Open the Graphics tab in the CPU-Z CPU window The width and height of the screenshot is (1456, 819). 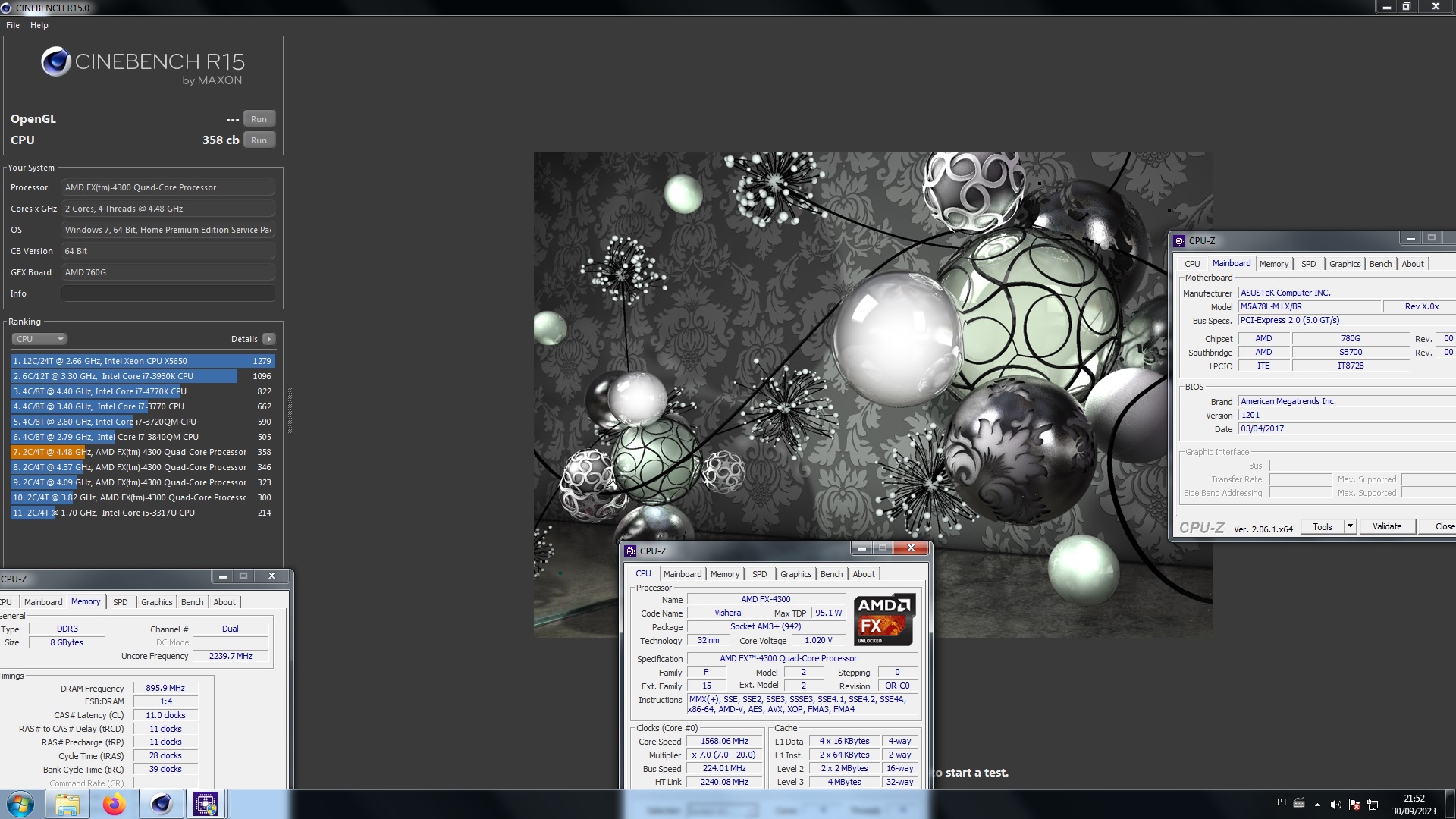tap(795, 574)
